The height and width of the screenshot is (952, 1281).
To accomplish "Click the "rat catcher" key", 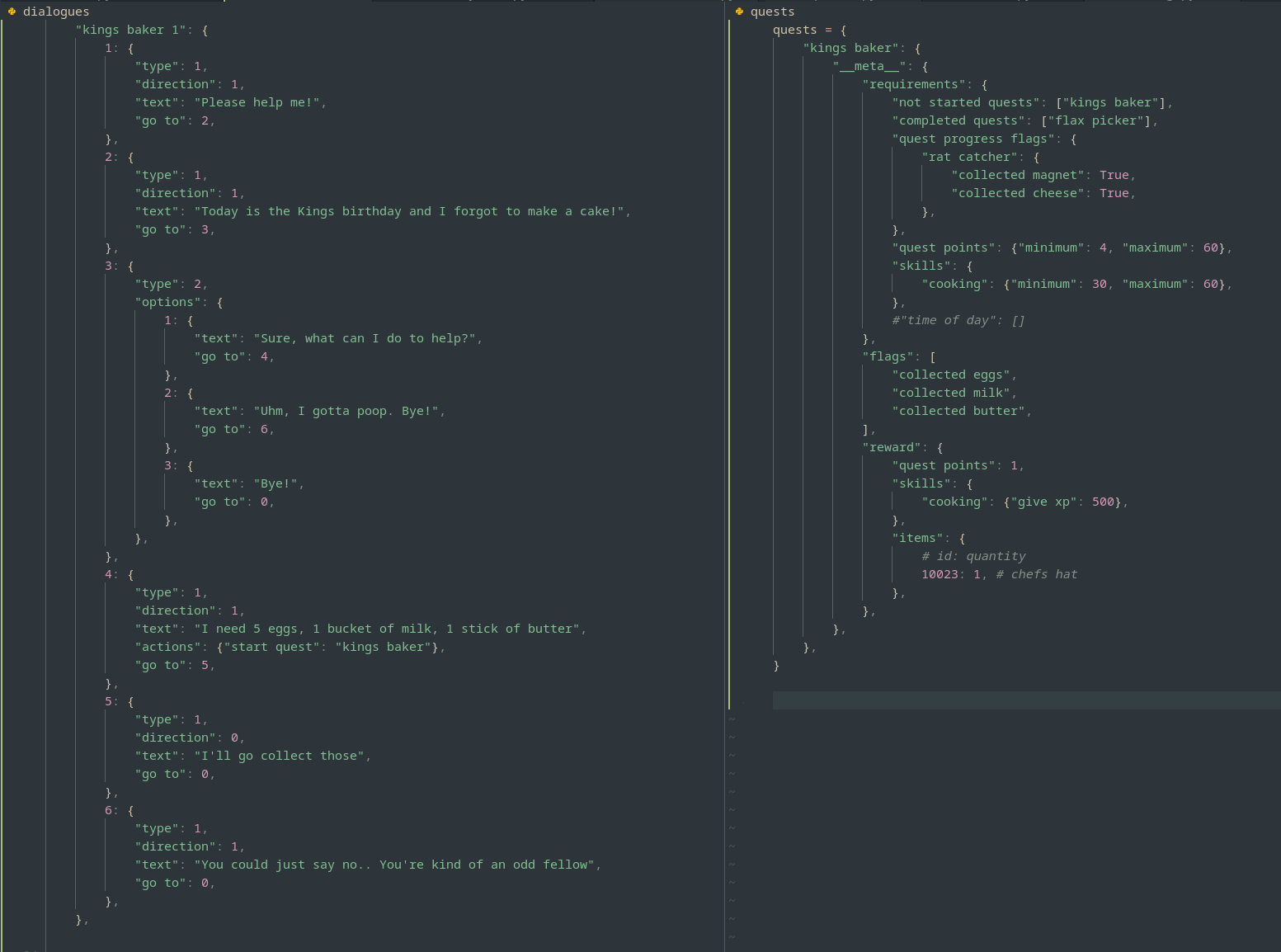I will (970, 157).
